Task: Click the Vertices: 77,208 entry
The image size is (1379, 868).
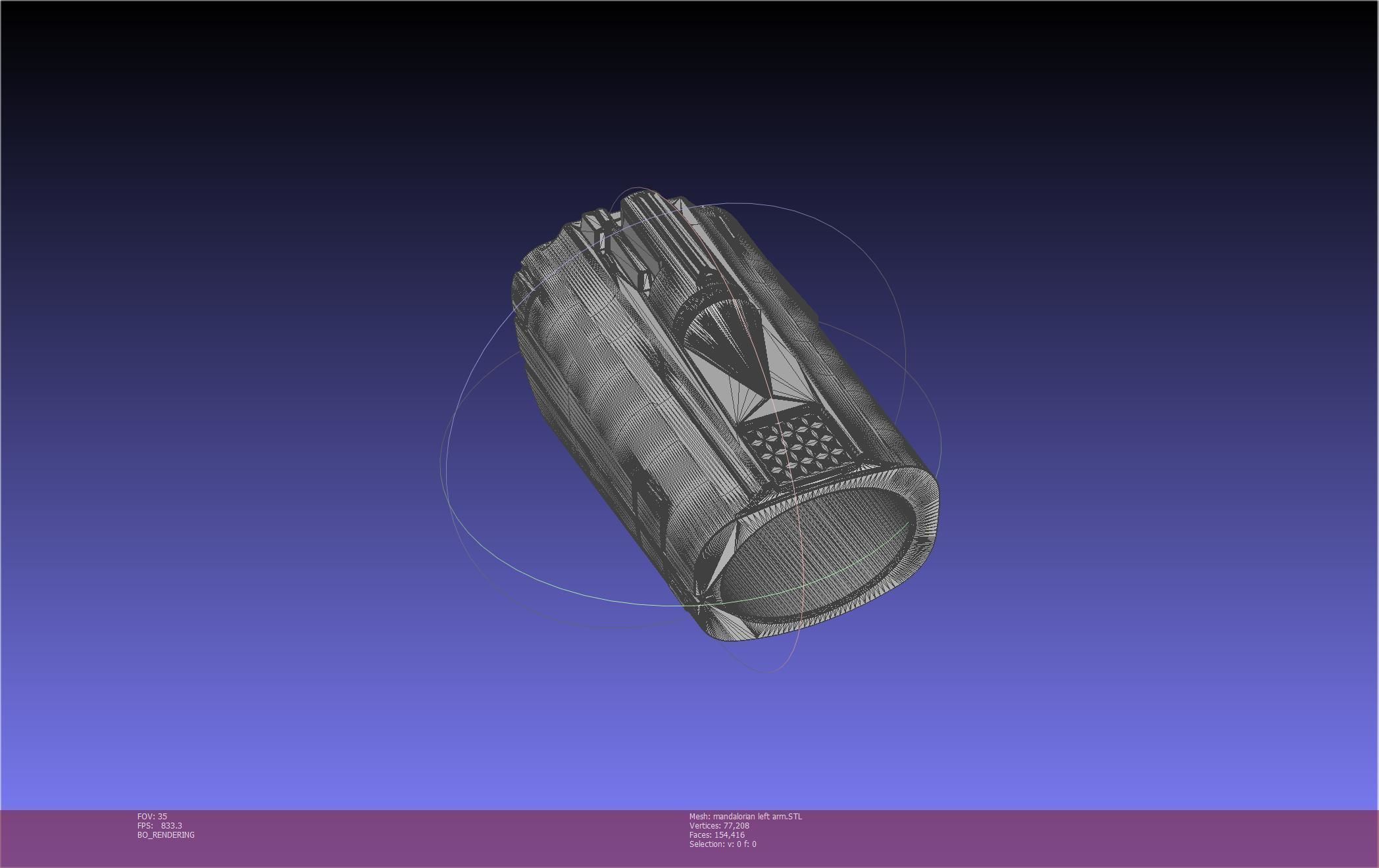Action: coord(719,825)
